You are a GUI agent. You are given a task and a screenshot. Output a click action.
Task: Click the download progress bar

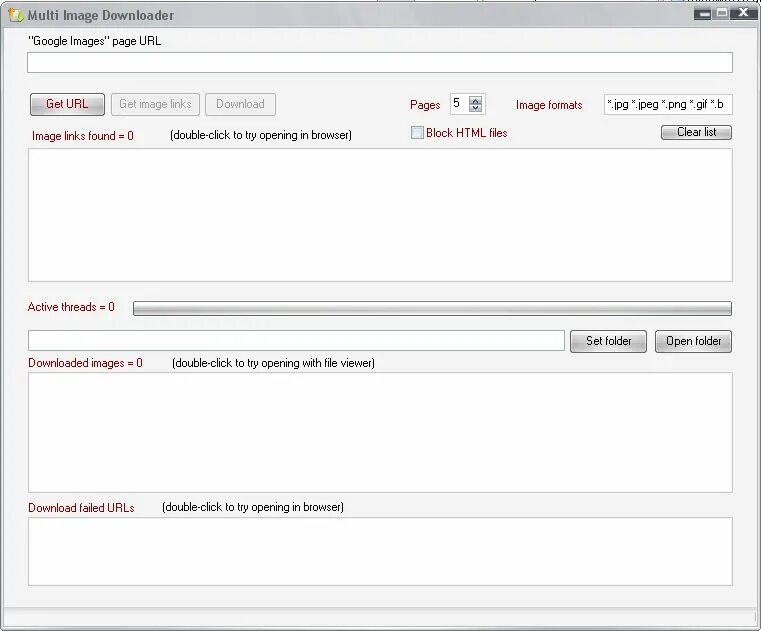pyautogui.click(x=432, y=308)
